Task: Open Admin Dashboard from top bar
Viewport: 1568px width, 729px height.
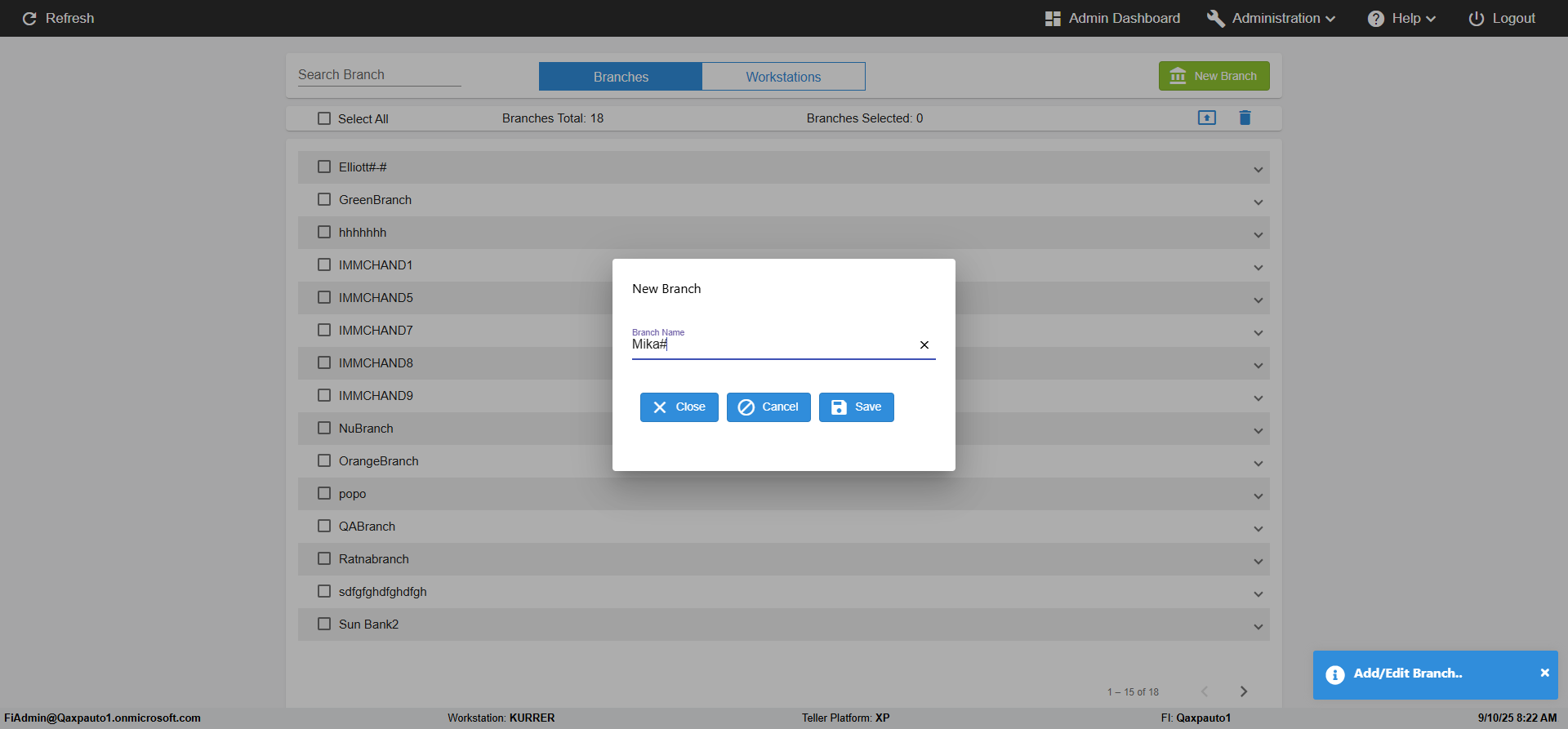Action: (x=1113, y=19)
